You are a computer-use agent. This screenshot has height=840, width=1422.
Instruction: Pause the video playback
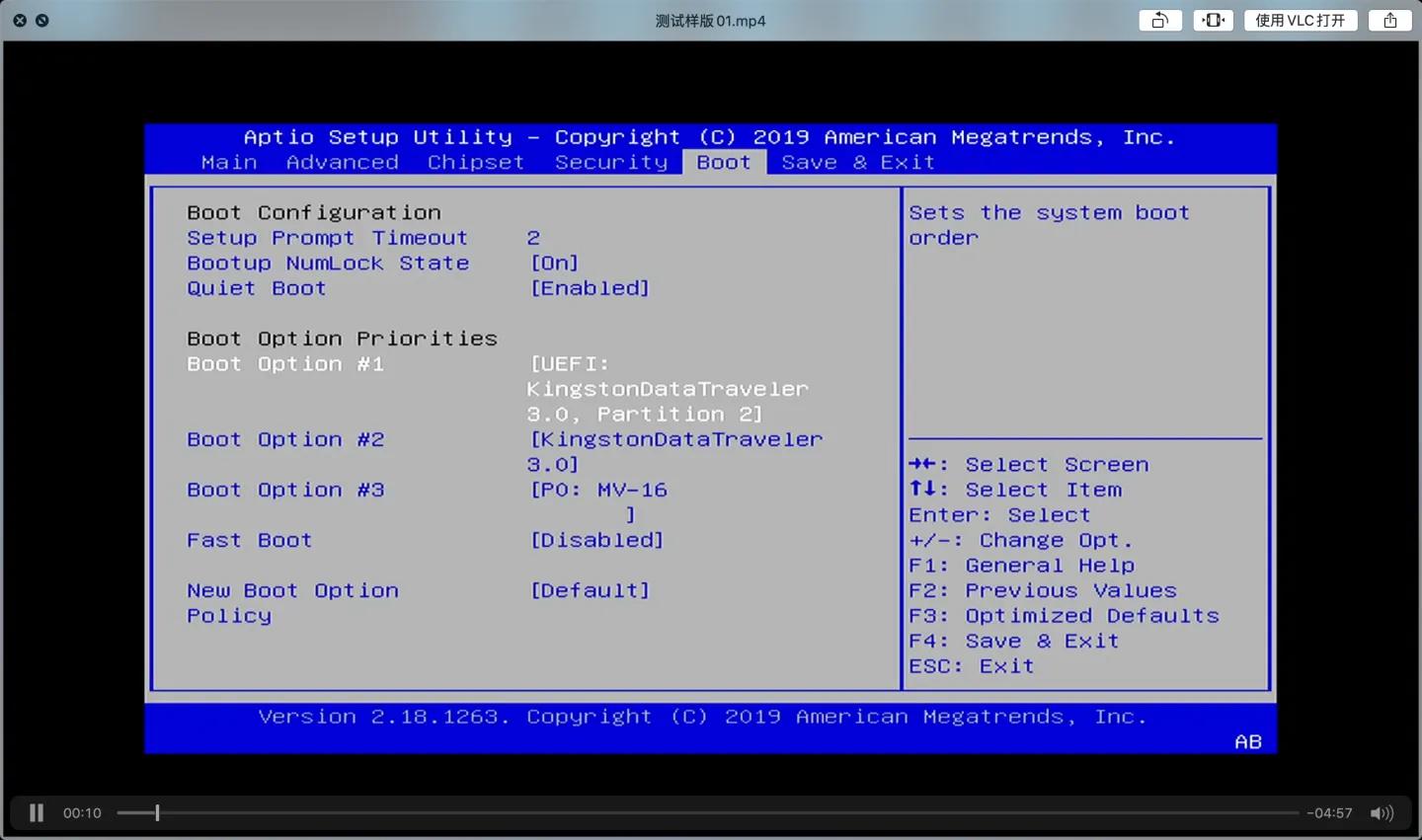point(37,812)
